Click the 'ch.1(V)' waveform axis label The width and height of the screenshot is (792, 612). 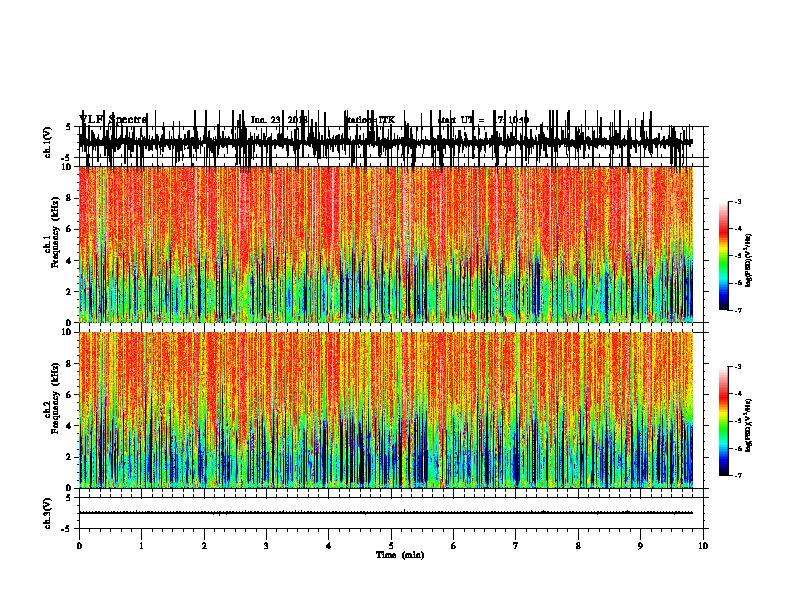click(x=48, y=142)
